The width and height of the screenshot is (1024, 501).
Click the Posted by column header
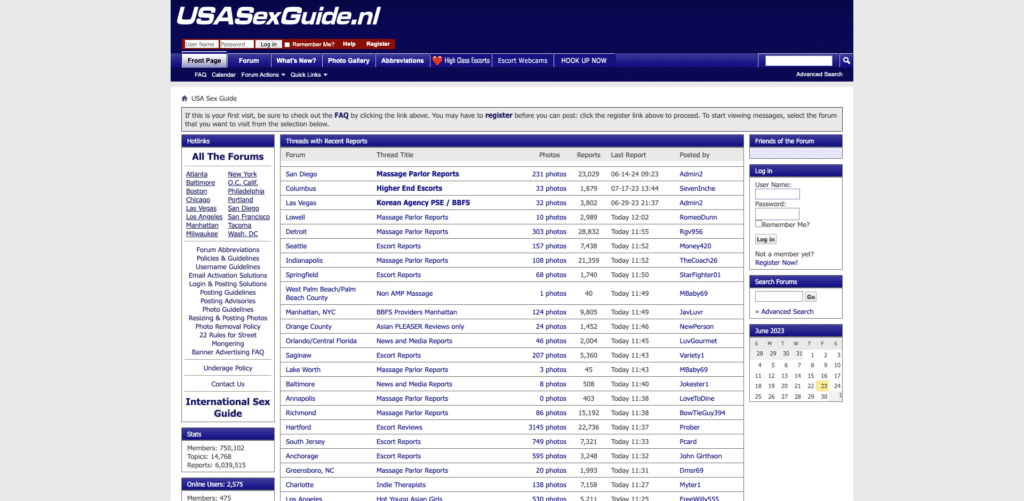pyautogui.click(x=694, y=155)
